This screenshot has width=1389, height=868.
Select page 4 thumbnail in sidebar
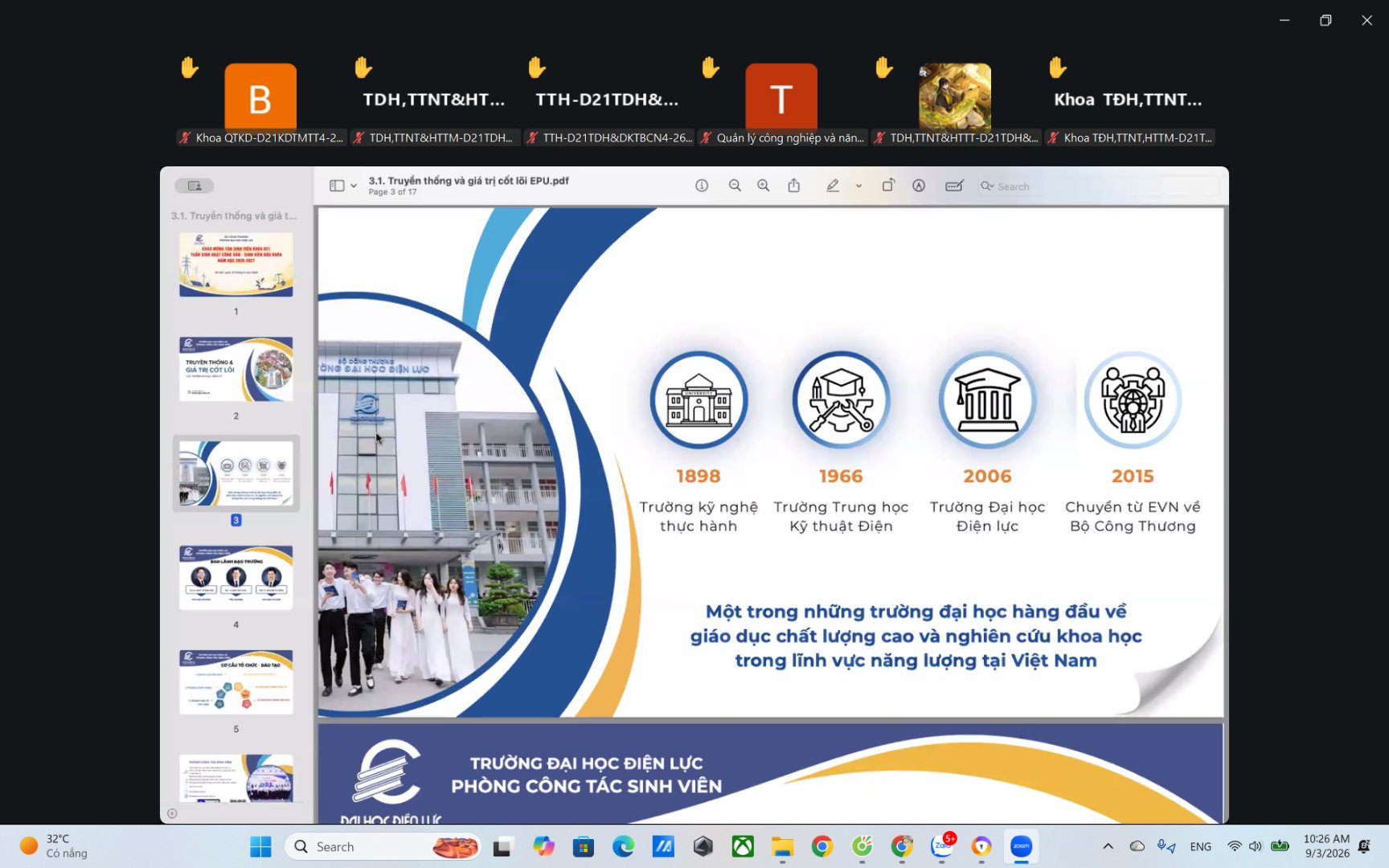tap(236, 578)
